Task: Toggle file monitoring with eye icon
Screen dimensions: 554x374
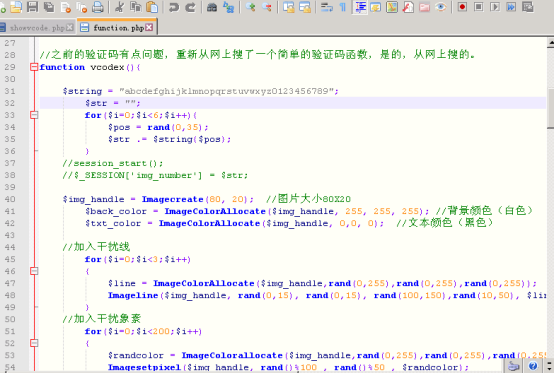Action: [x=441, y=7]
